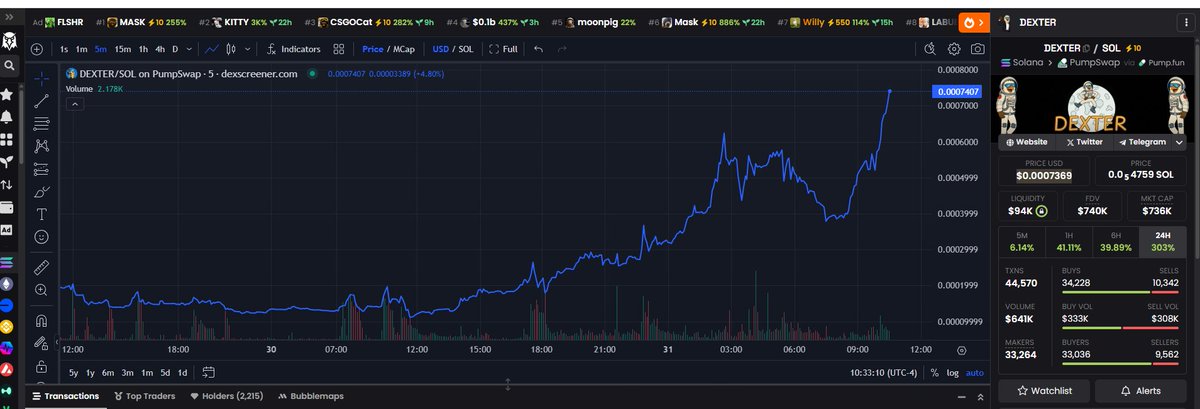Open the search magnifier in sidebar
Screen dimensions: 1200x409
coord(8,65)
